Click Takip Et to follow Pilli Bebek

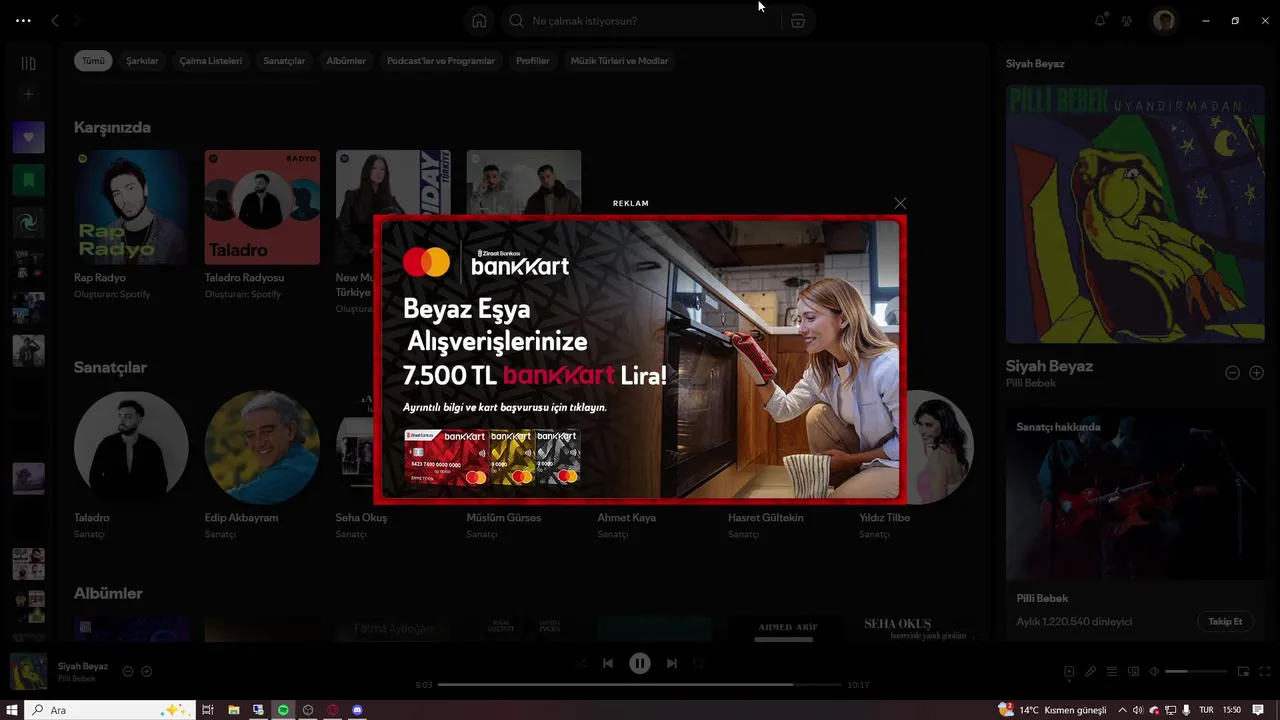tap(1225, 622)
